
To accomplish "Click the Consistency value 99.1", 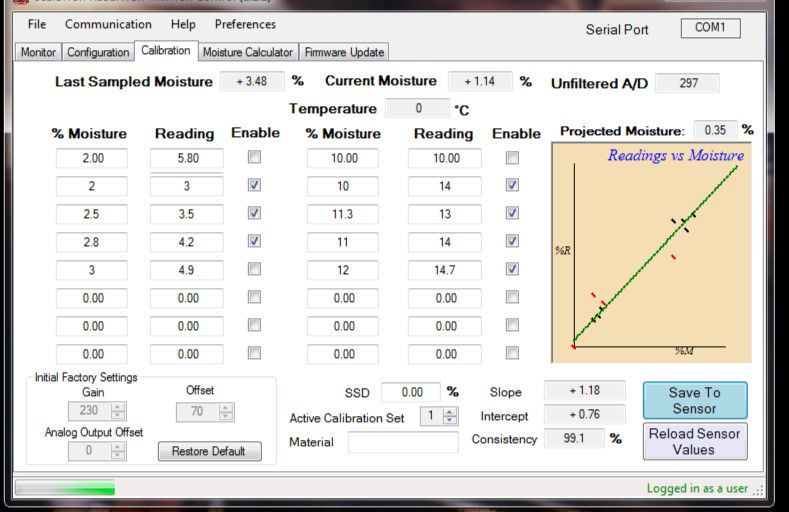I will point(574,438).
